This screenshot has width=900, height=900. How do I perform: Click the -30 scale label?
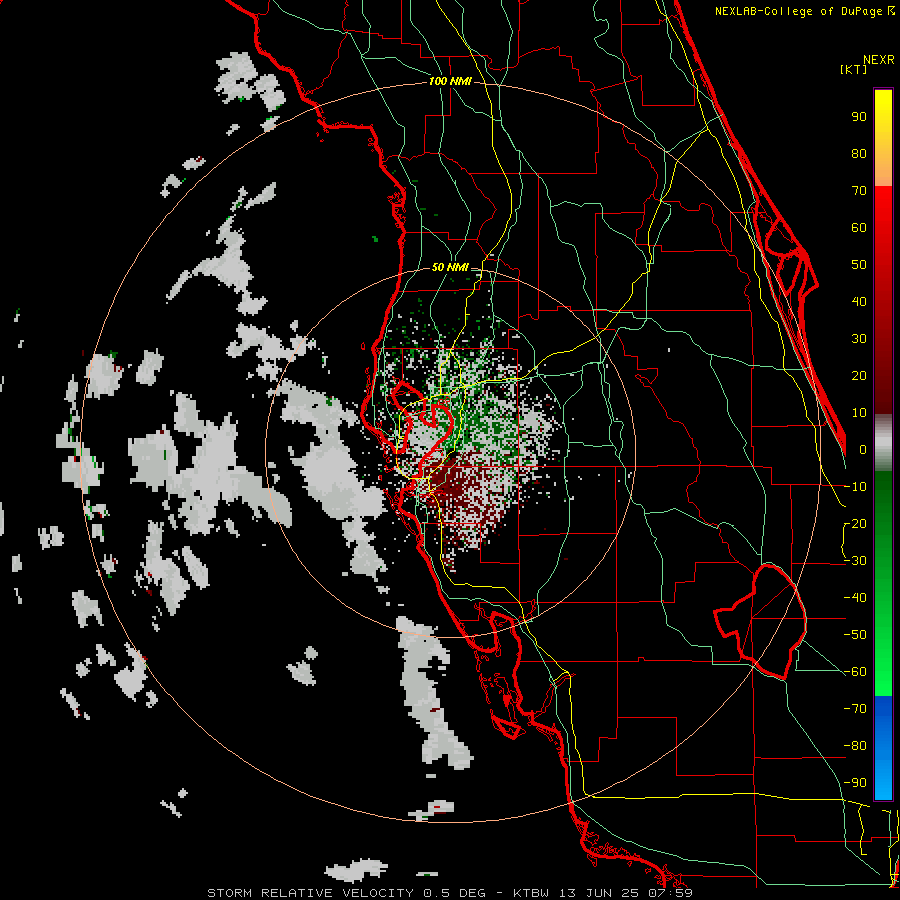[x=855, y=561]
